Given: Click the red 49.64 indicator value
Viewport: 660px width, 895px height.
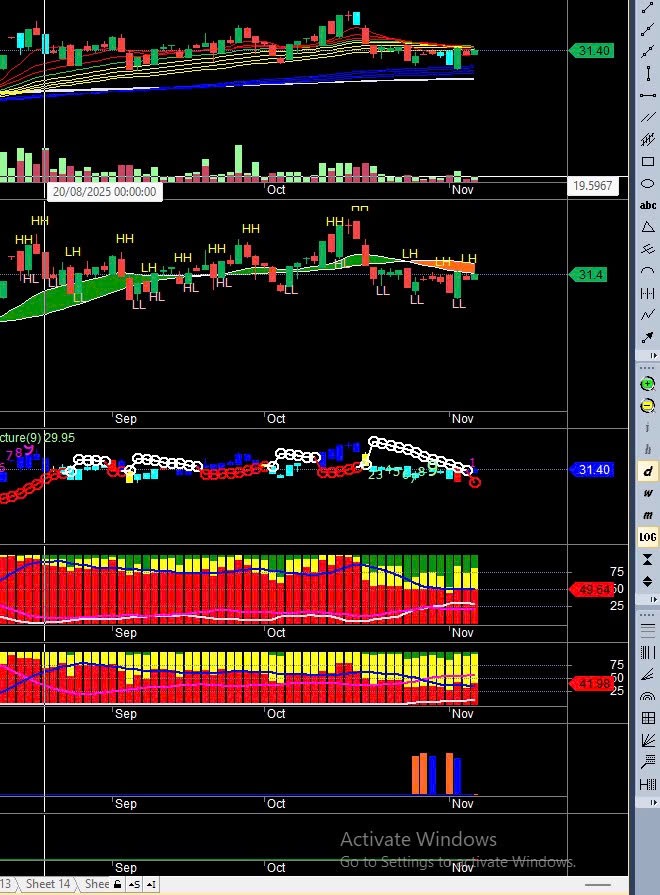Looking at the screenshot, I should [x=592, y=589].
